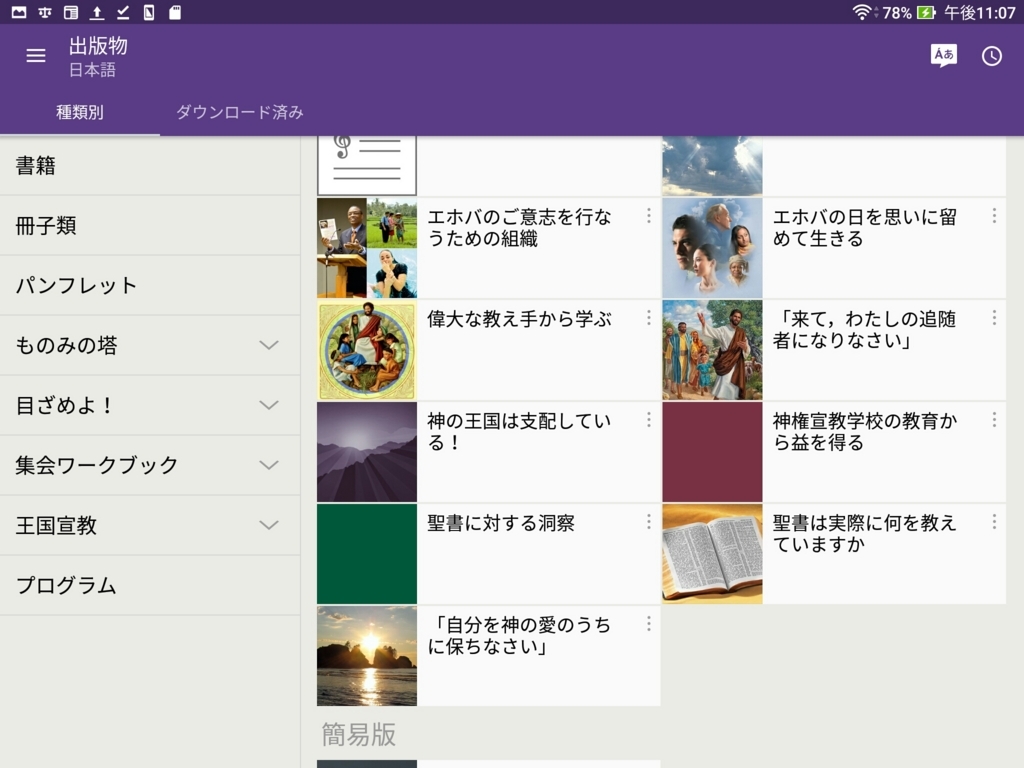The image size is (1024, 768).
Task: Tap the Wi-Fi status icon
Action: pos(861,12)
